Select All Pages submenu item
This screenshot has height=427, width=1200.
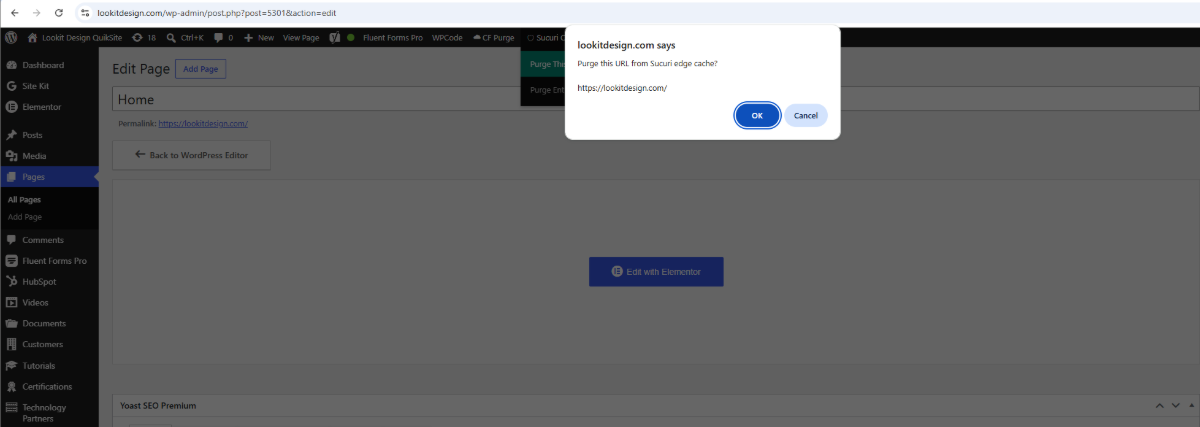[24, 200]
